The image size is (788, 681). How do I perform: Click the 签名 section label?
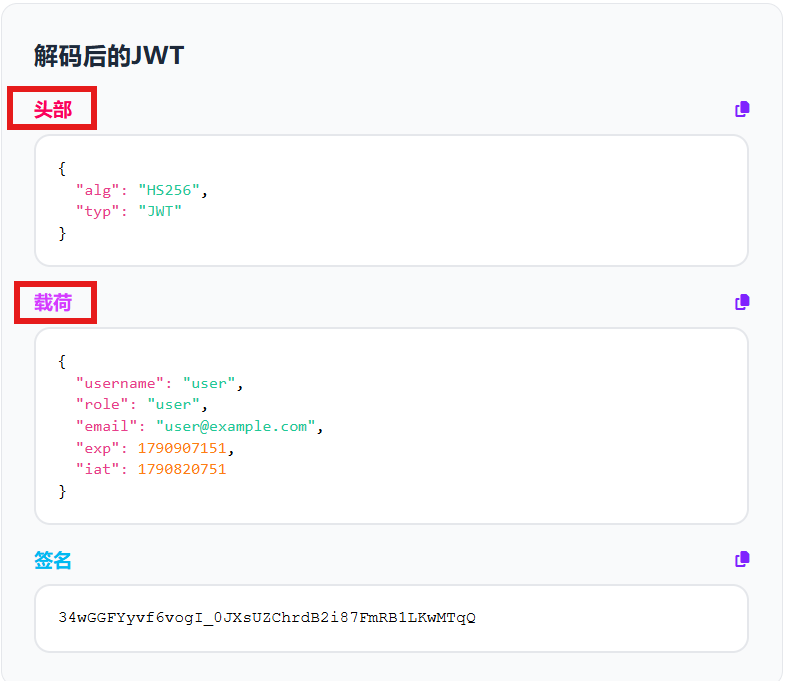coord(53,560)
